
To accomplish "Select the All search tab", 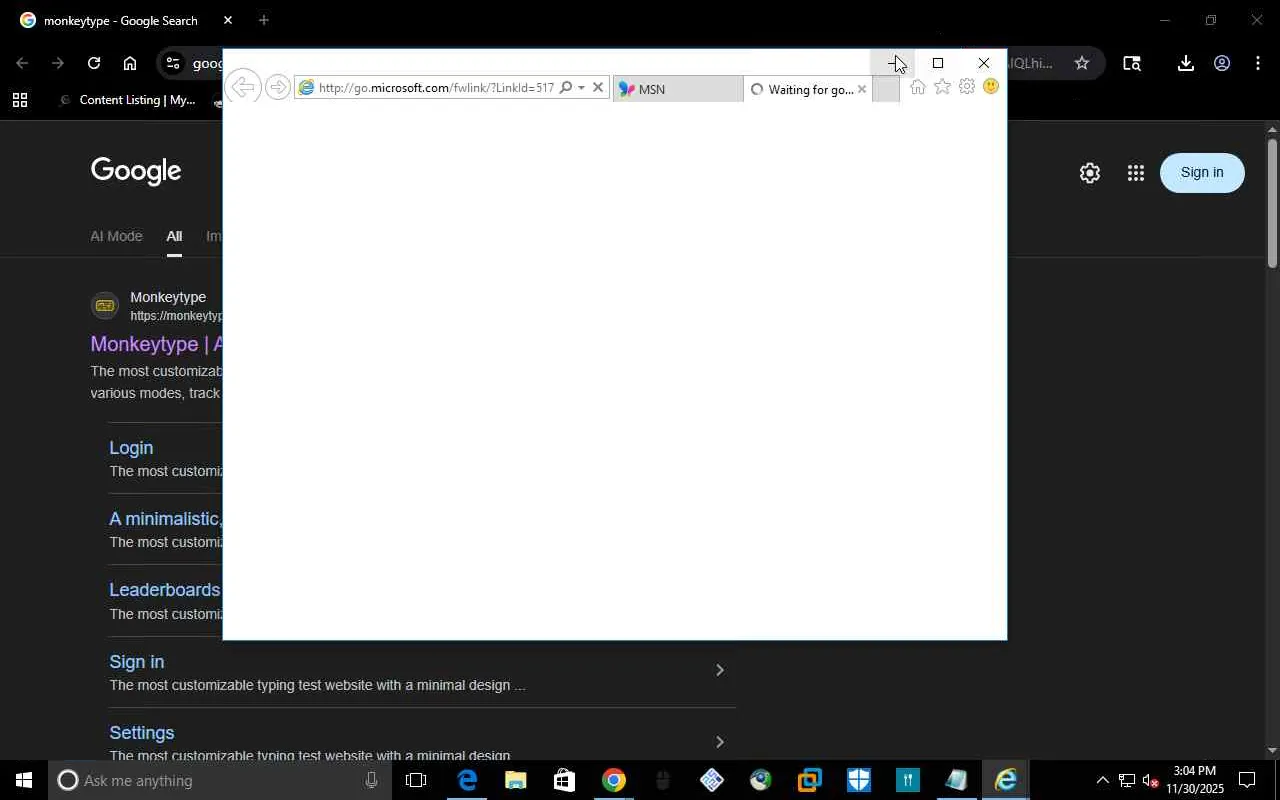I will [x=174, y=236].
